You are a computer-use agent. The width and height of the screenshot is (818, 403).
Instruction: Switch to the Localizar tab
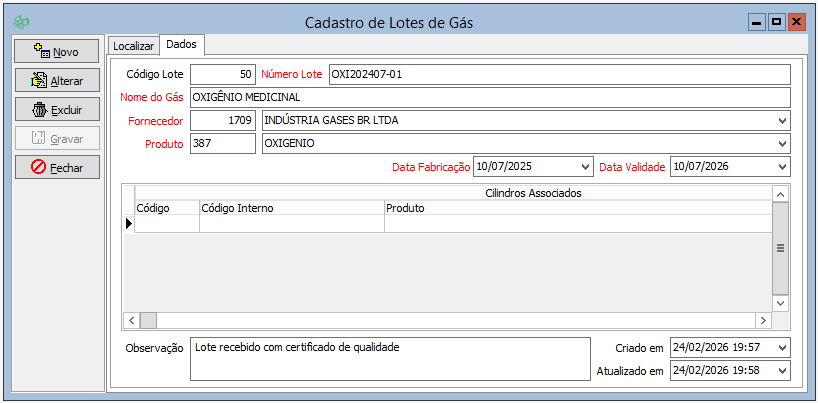[x=133, y=46]
